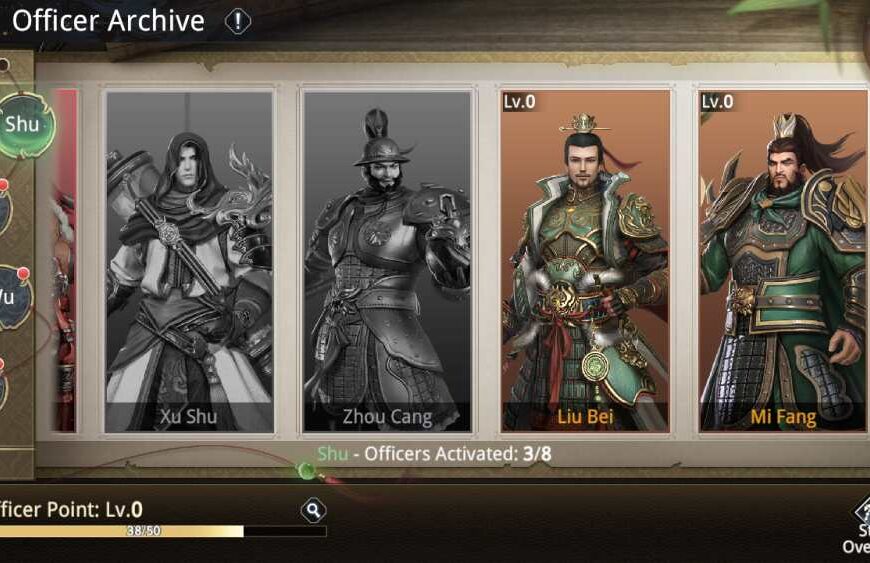Choose the bottom faction medallion in sidebar
Viewport: 870px width, 563px height.
point(3,386)
